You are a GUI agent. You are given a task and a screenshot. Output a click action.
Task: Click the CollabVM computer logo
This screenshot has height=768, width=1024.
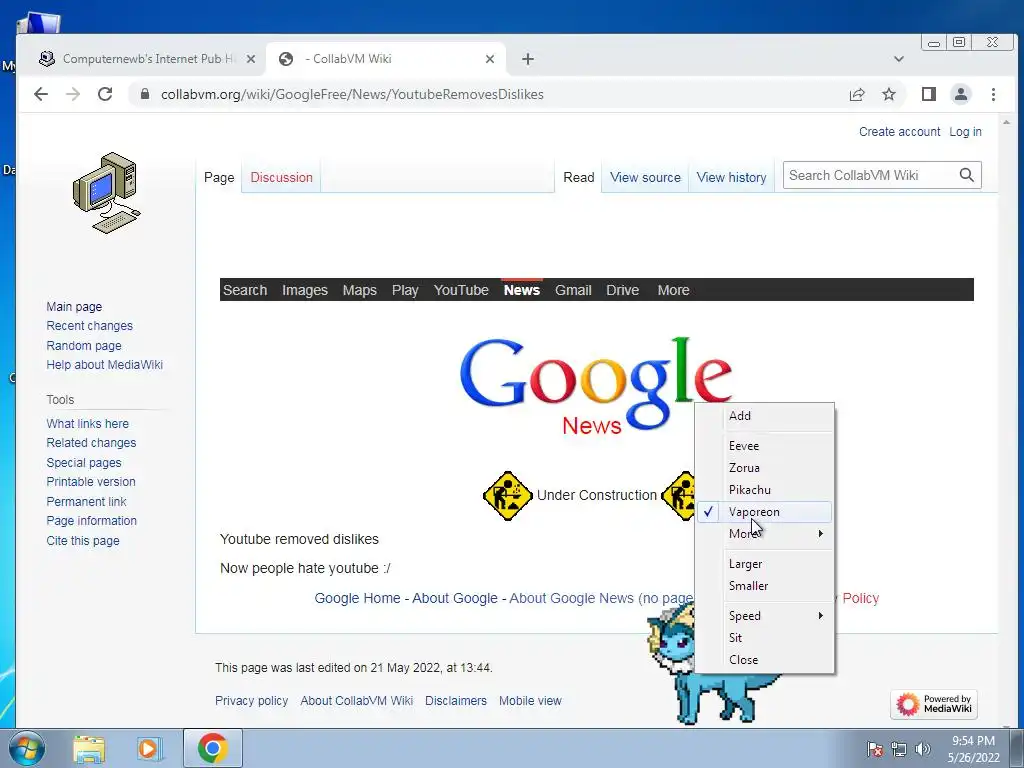(106, 193)
